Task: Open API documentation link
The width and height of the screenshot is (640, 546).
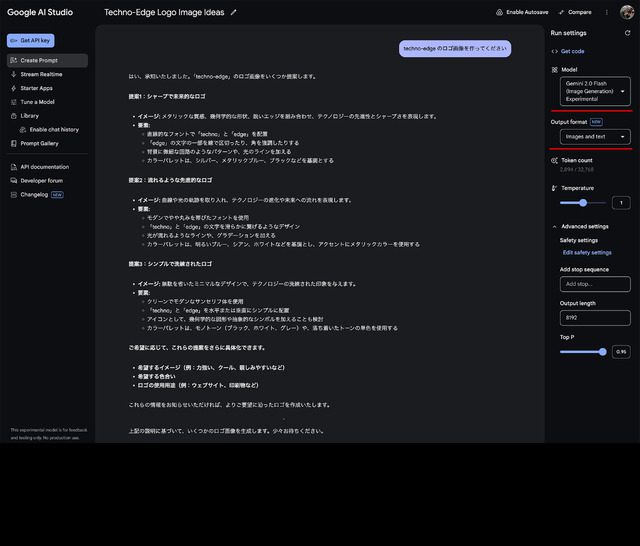Action: tap(44, 167)
